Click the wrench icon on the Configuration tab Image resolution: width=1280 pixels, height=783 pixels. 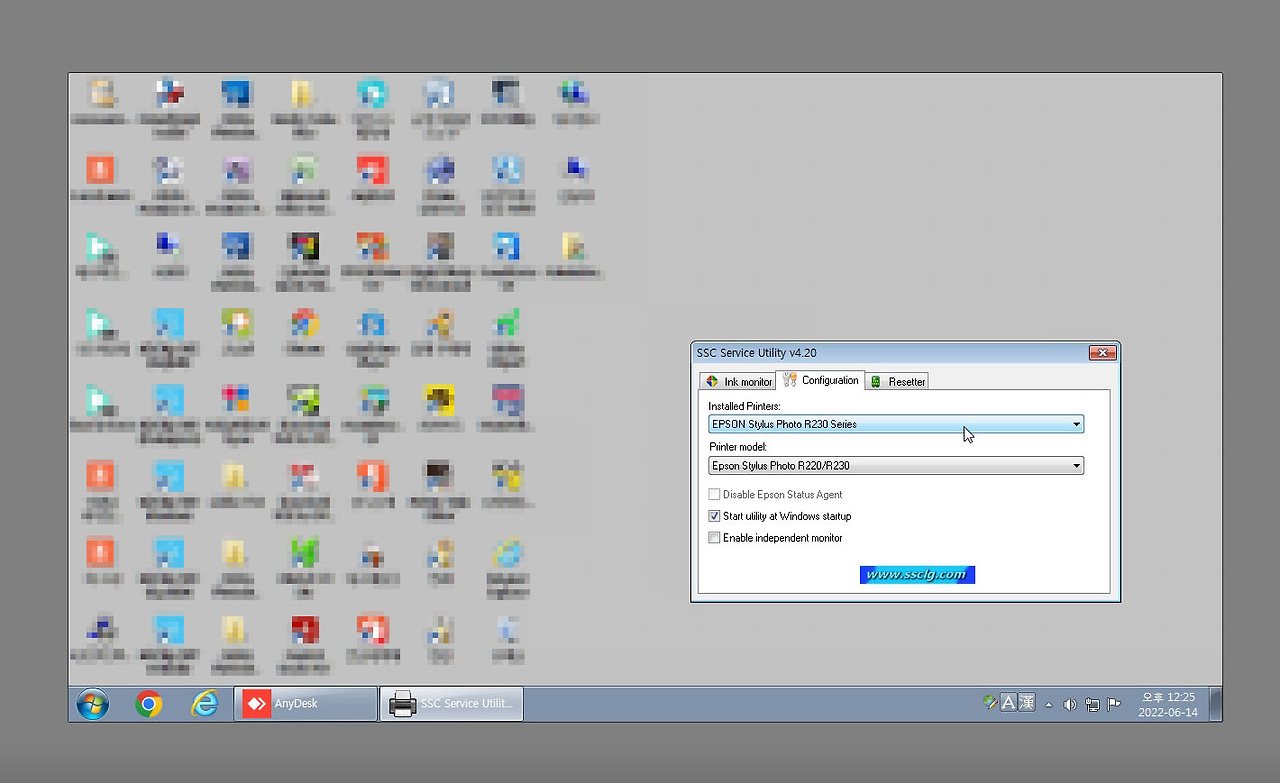click(x=789, y=380)
